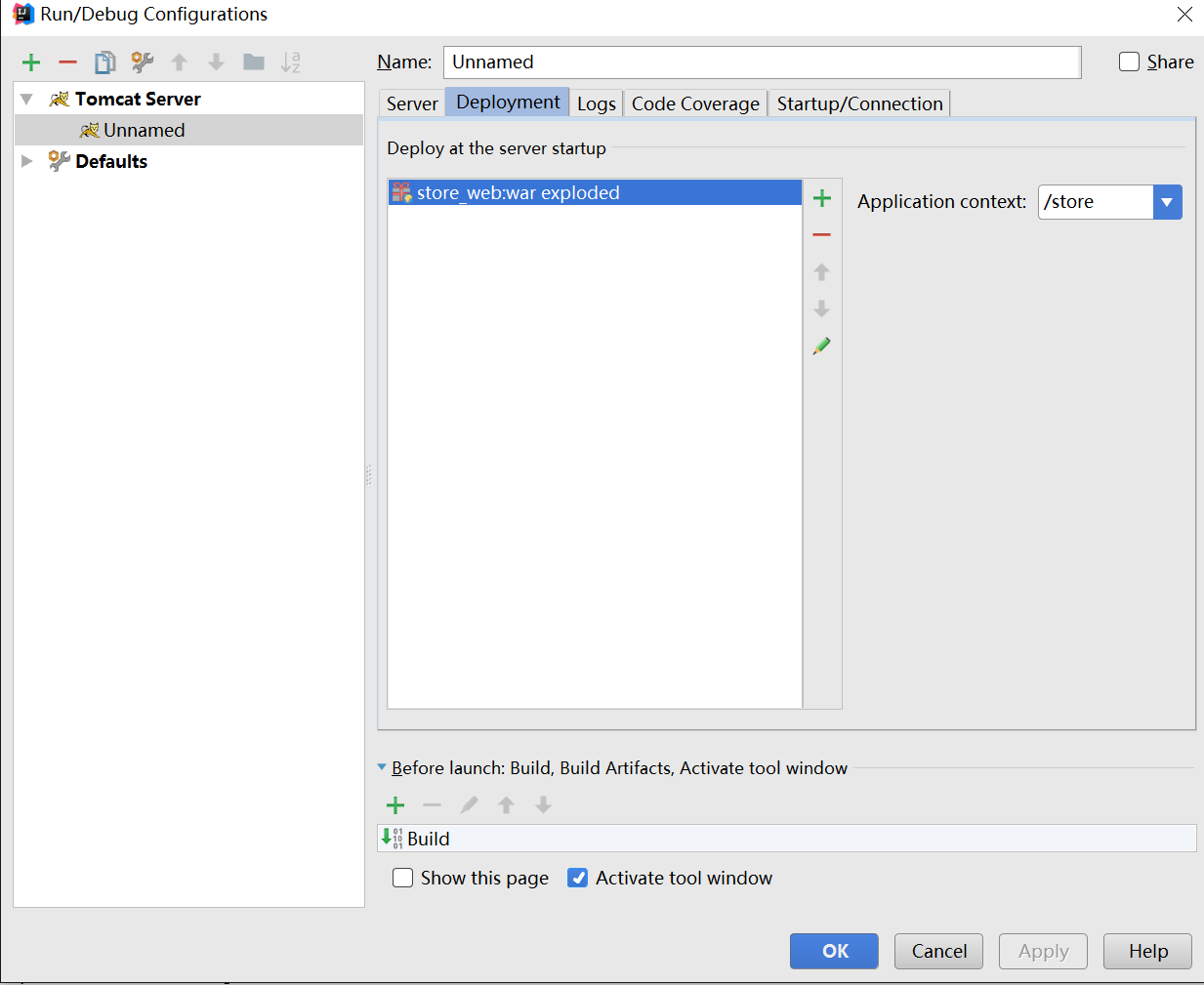1204x985 pixels.
Task: Click the Defaults tree label
Action: click(111, 161)
